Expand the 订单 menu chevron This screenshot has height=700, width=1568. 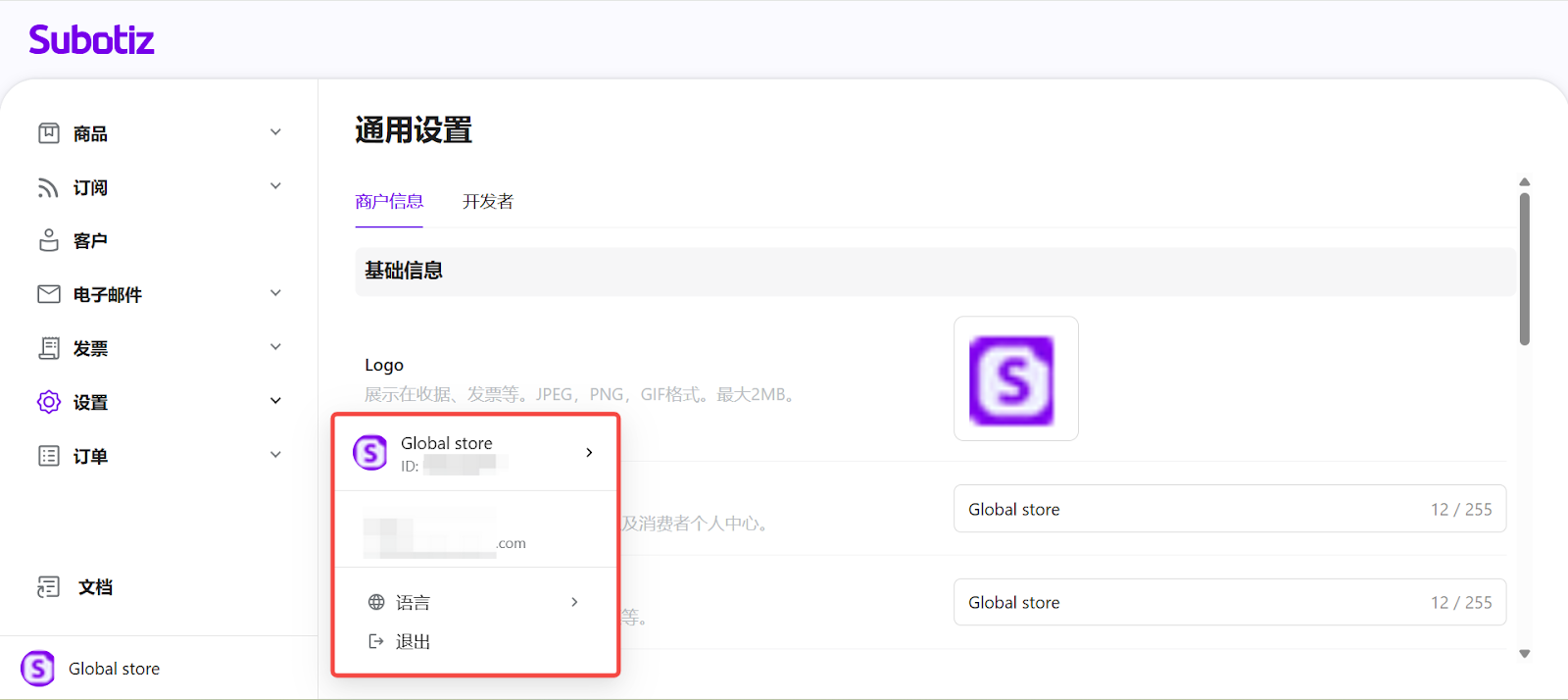[x=275, y=455]
